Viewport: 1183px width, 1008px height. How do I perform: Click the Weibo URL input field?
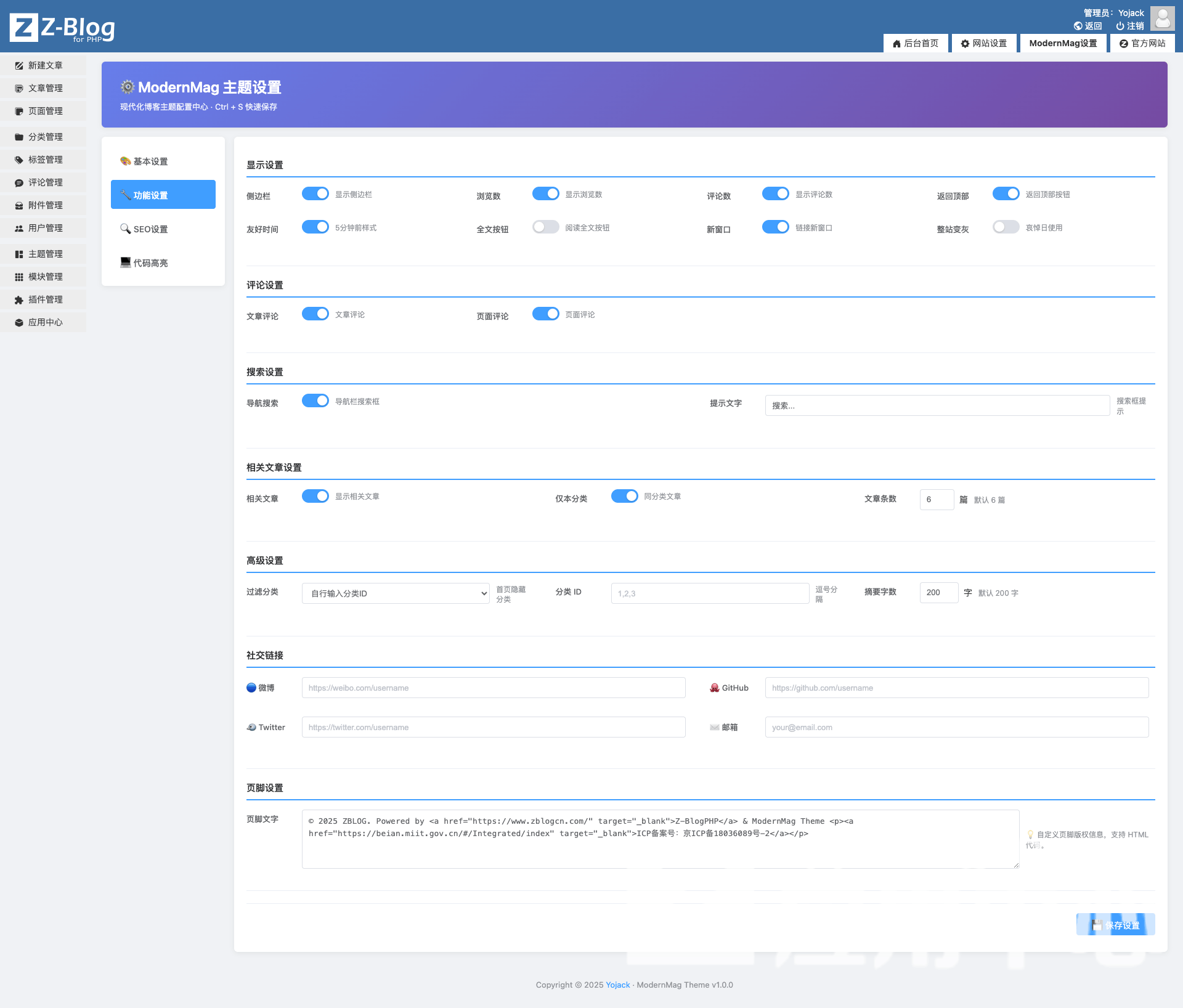(x=493, y=688)
